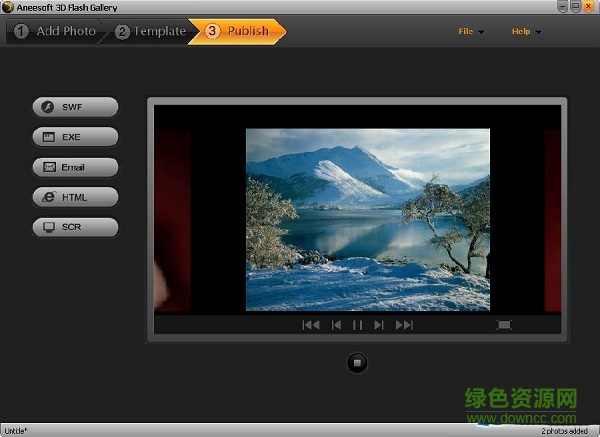The height and width of the screenshot is (437, 600).
Task: Create SCR screensaver from gallery
Action: [75, 227]
